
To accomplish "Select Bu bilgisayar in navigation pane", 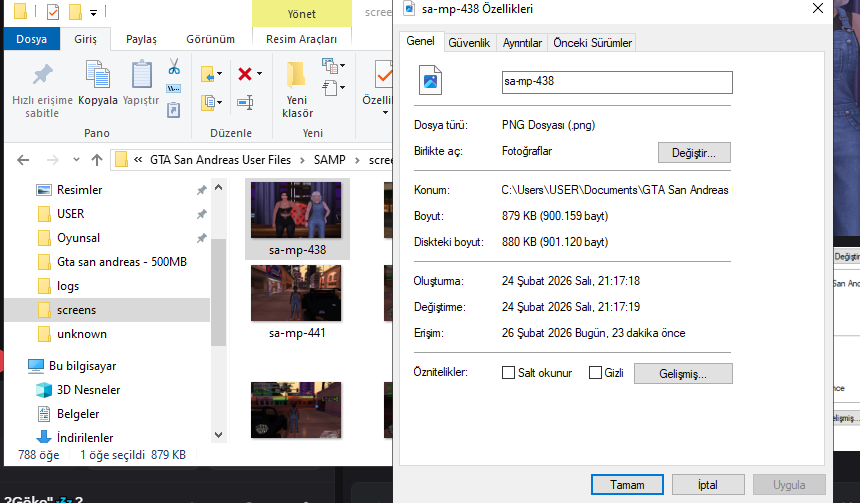I will click(82, 366).
